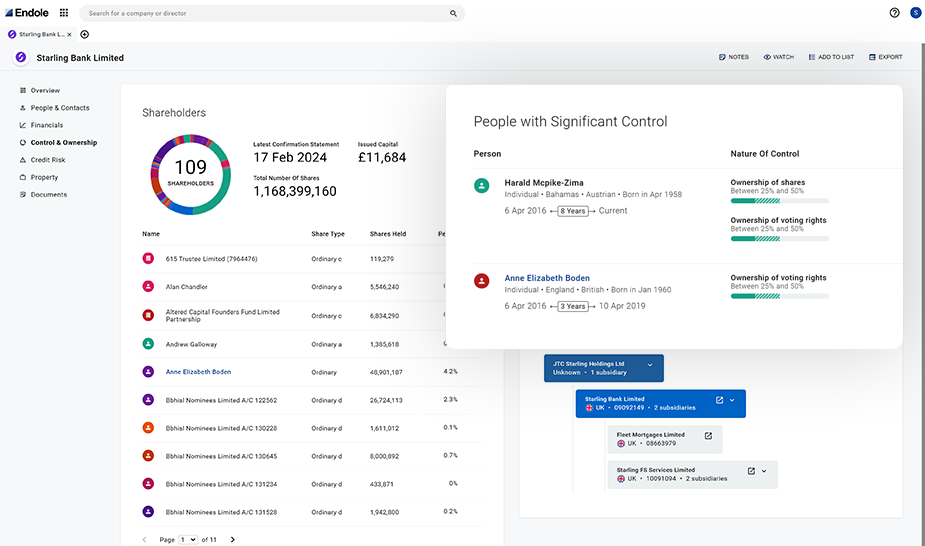Click Andrew Galloway person icon
925x546 pixels.
click(148, 344)
